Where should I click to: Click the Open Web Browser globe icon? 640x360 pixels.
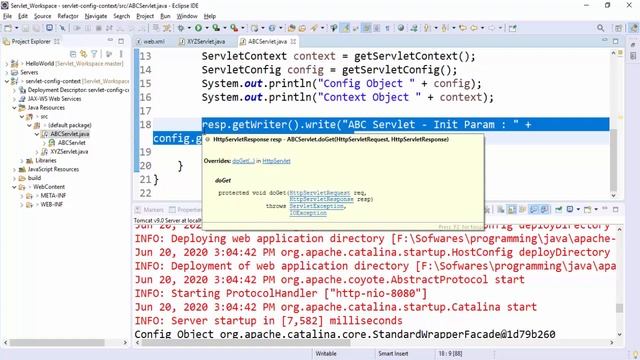400,28
